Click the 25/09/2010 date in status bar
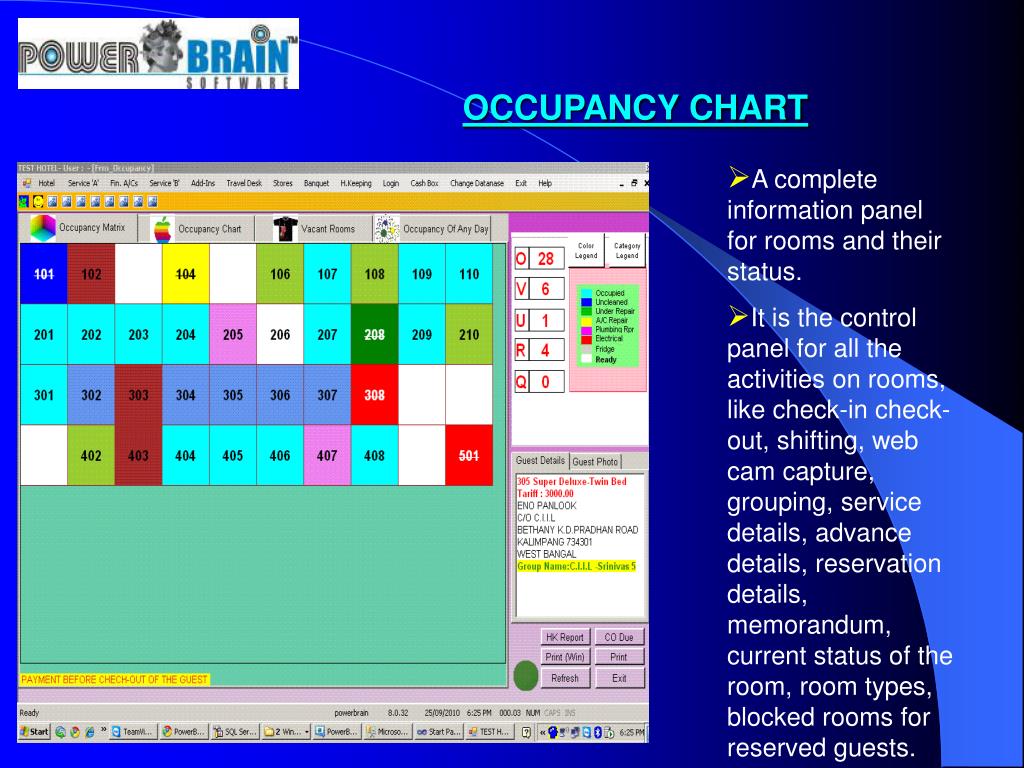The height and width of the screenshot is (768, 1024). pyautogui.click(x=442, y=713)
